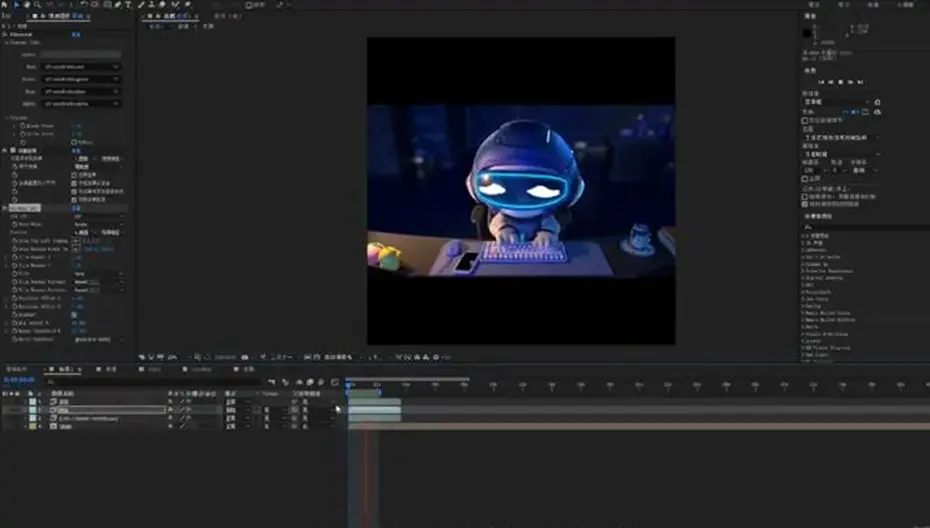Step back one frame in Preview panel
This screenshot has width=930, height=528.
(831, 82)
